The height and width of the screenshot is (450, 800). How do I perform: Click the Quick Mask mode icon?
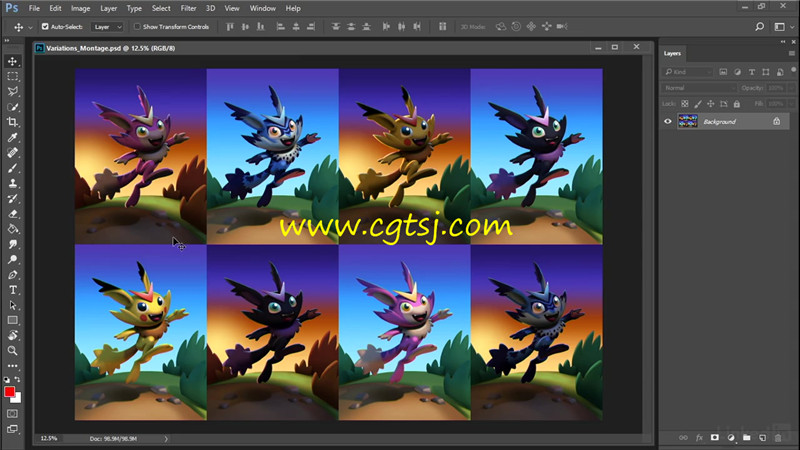pyautogui.click(x=12, y=414)
